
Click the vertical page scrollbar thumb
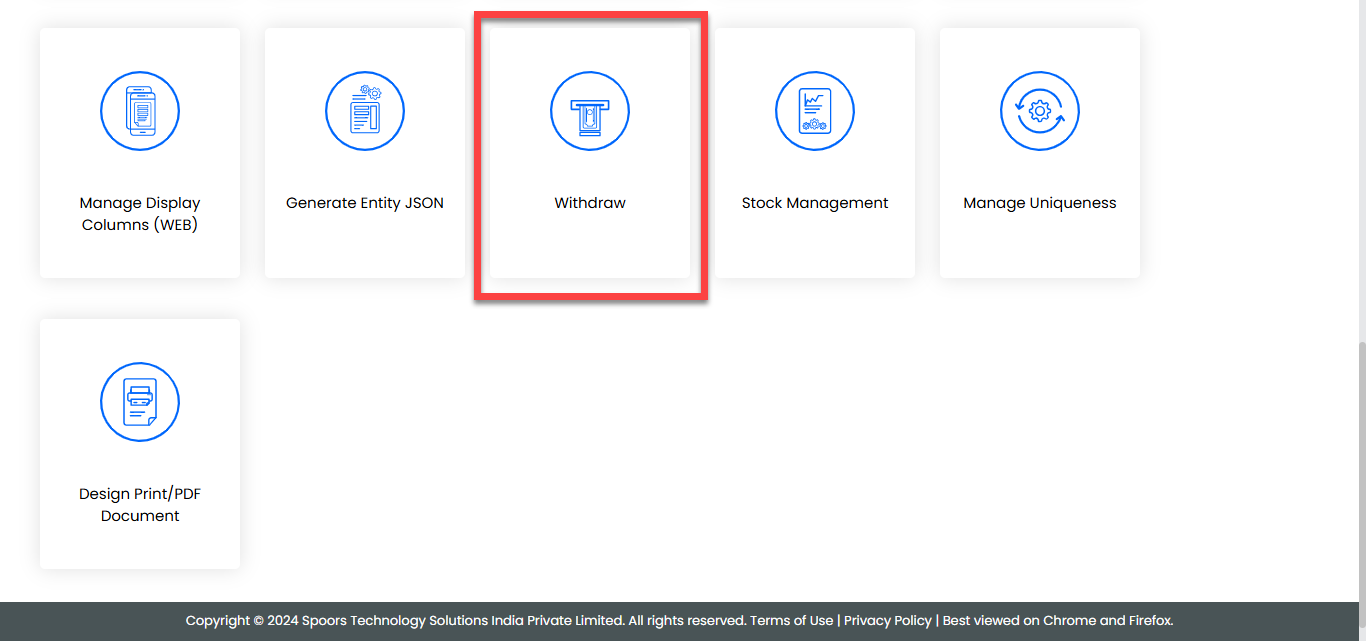[1360, 470]
